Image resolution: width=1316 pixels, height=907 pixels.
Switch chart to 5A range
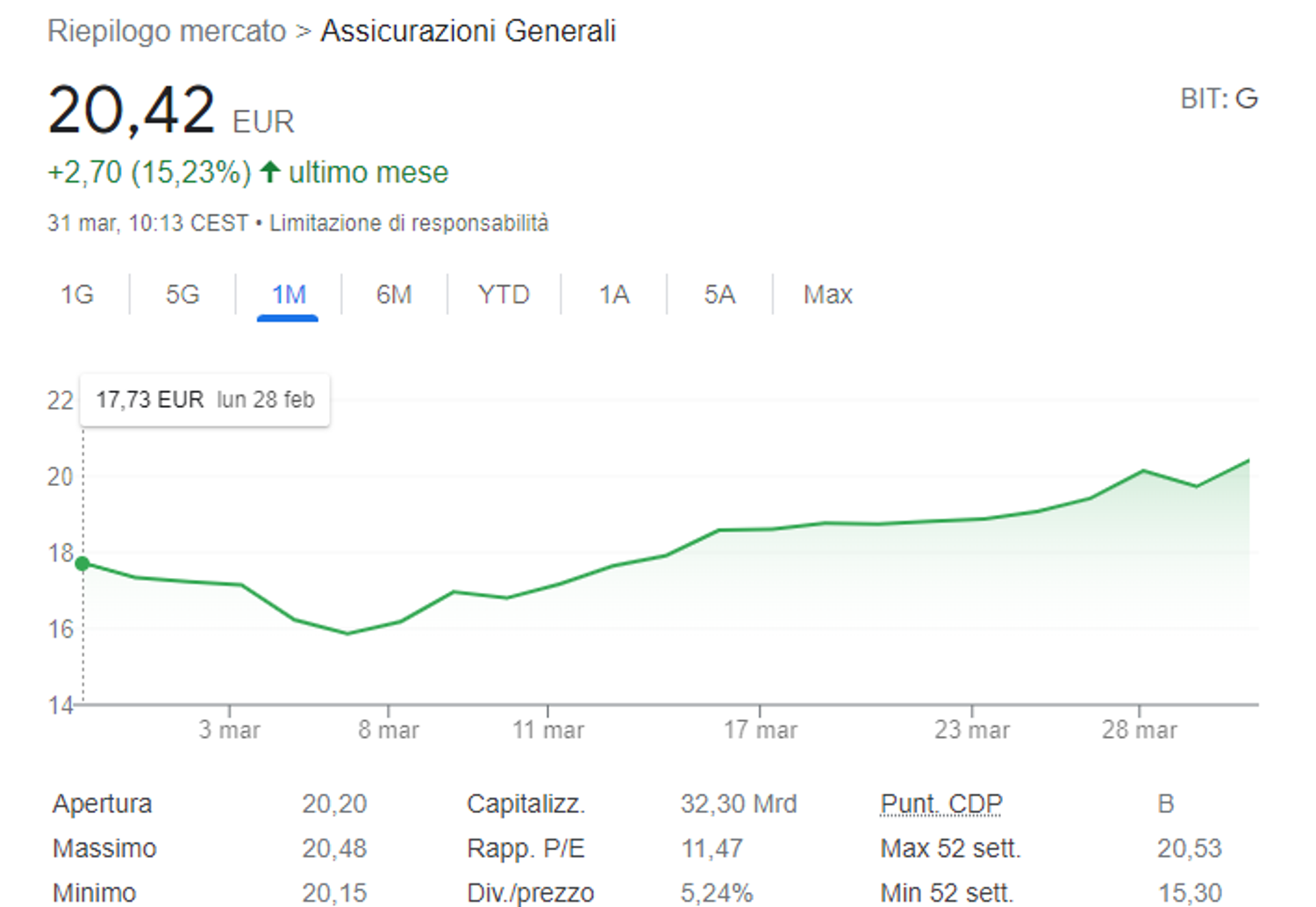[x=719, y=295]
